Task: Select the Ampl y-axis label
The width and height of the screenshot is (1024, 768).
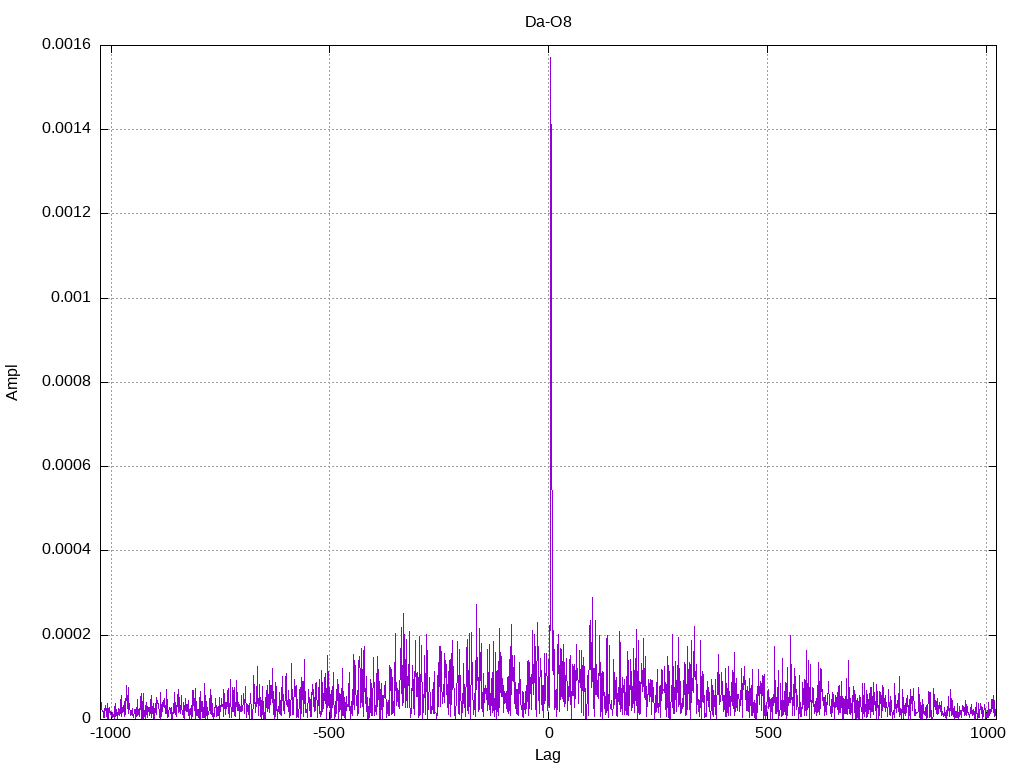Action: (x=12, y=382)
